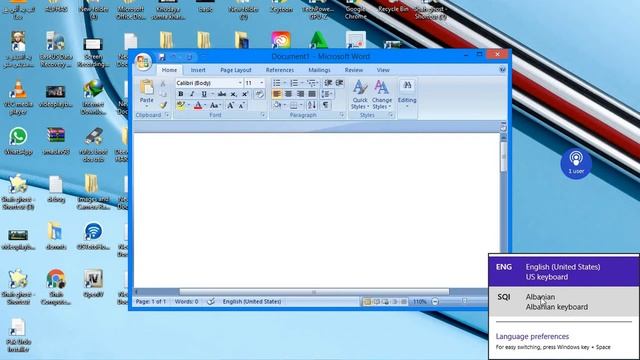Open the Calibri (Body) font name dropdown
The height and width of the screenshot is (360, 640).
[x=240, y=83]
